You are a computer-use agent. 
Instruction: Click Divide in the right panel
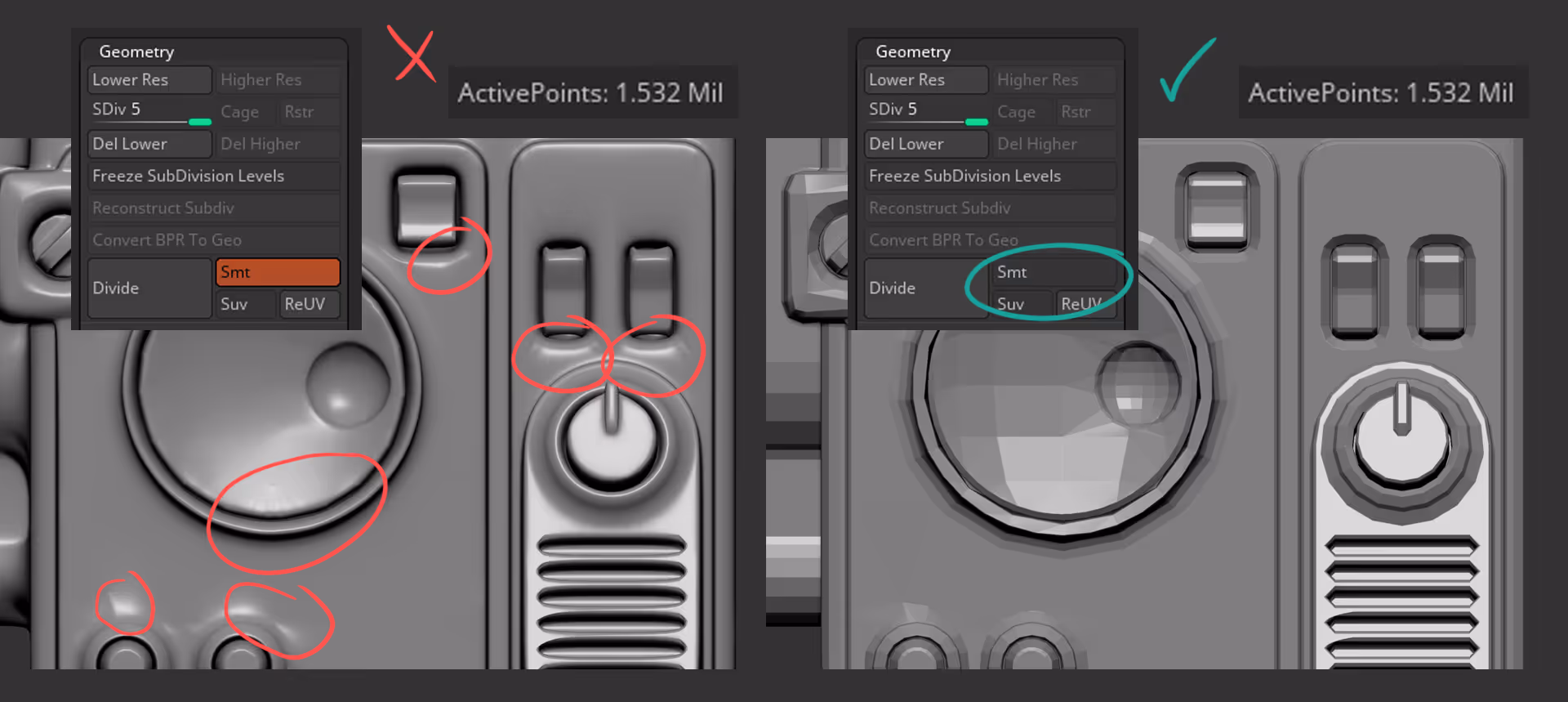click(926, 288)
